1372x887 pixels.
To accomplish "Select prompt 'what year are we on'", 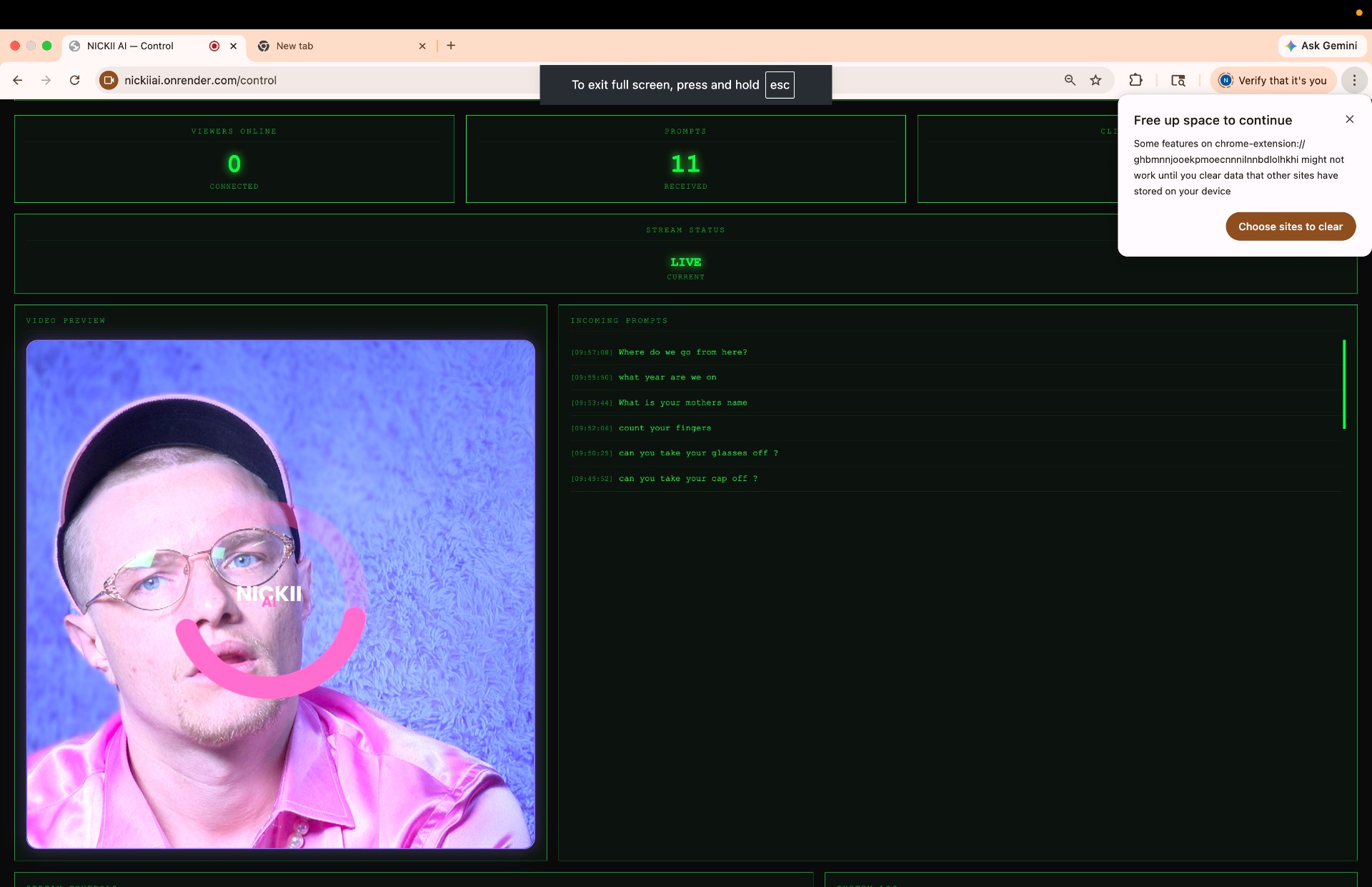I will click(x=667, y=377).
